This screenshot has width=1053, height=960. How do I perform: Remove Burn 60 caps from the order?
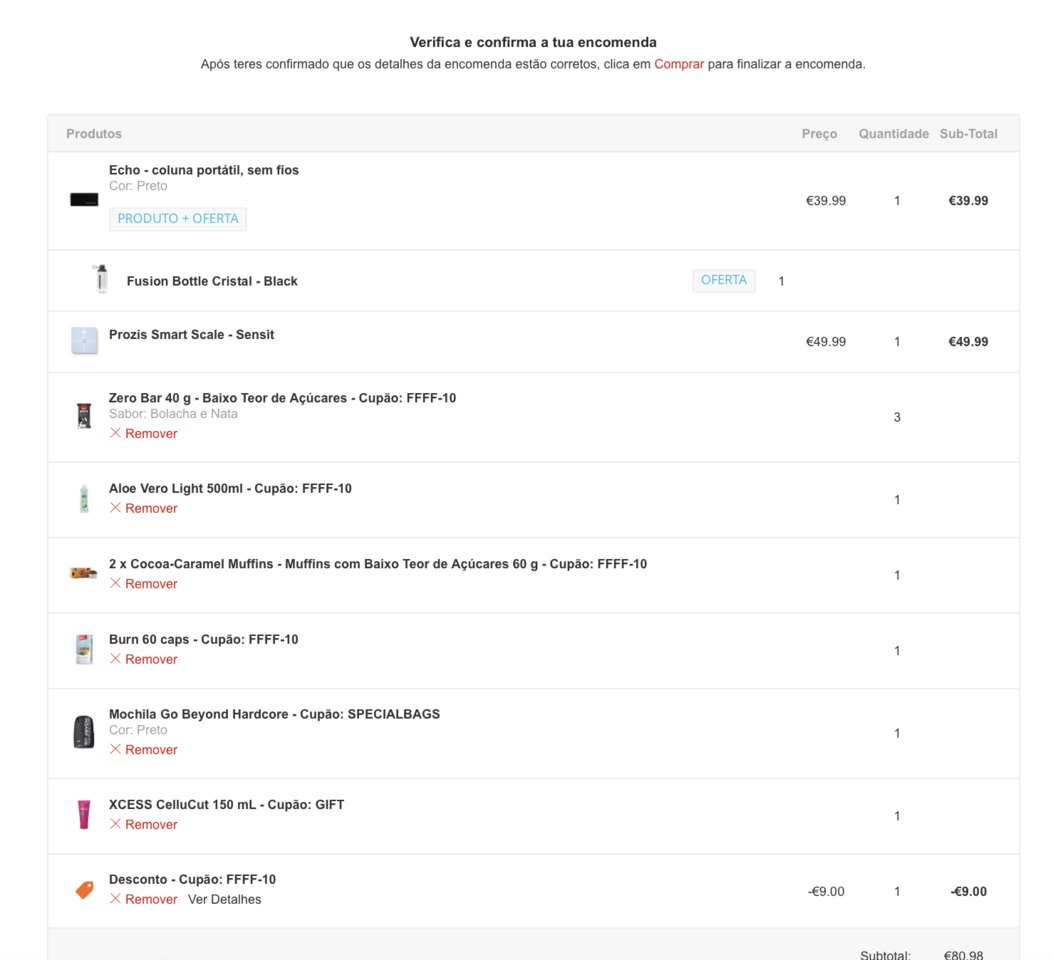click(144, 659)
